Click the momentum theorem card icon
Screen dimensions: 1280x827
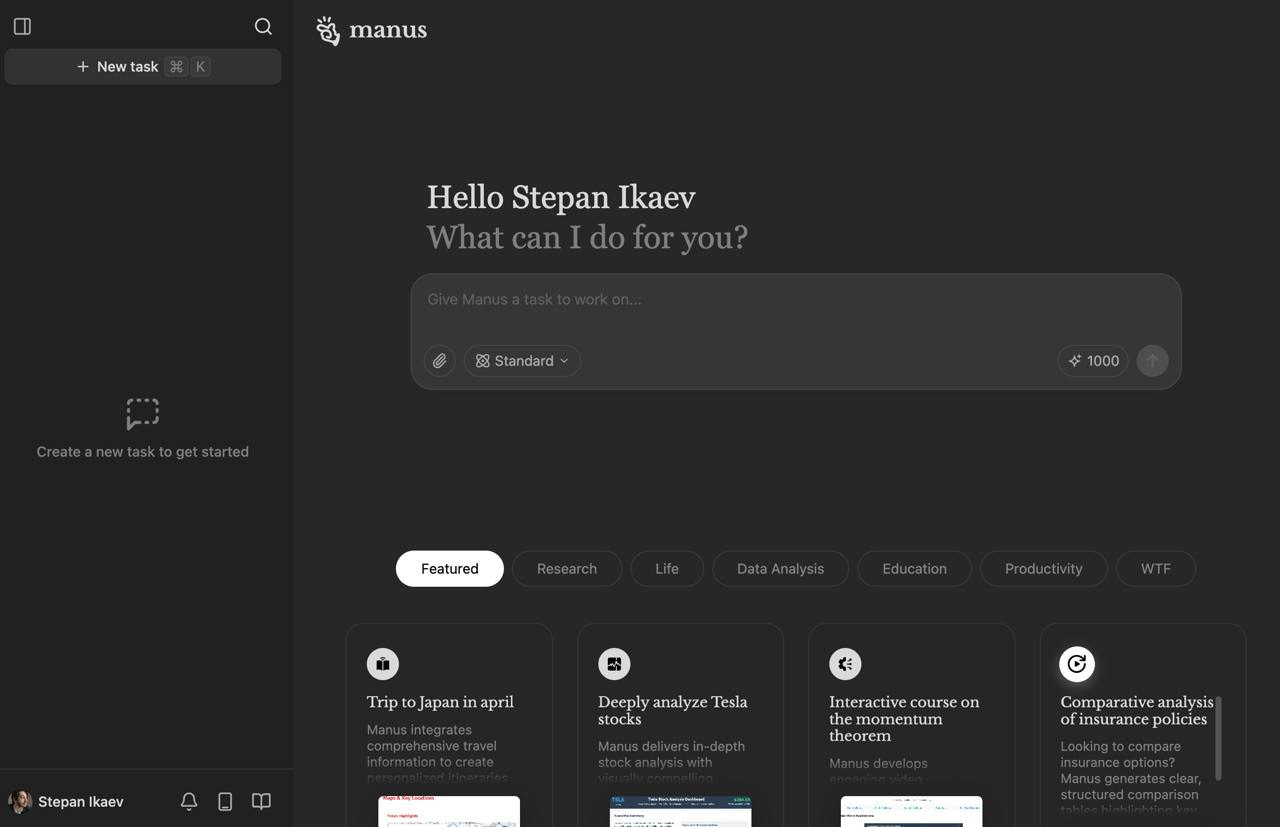coord(845,664)
